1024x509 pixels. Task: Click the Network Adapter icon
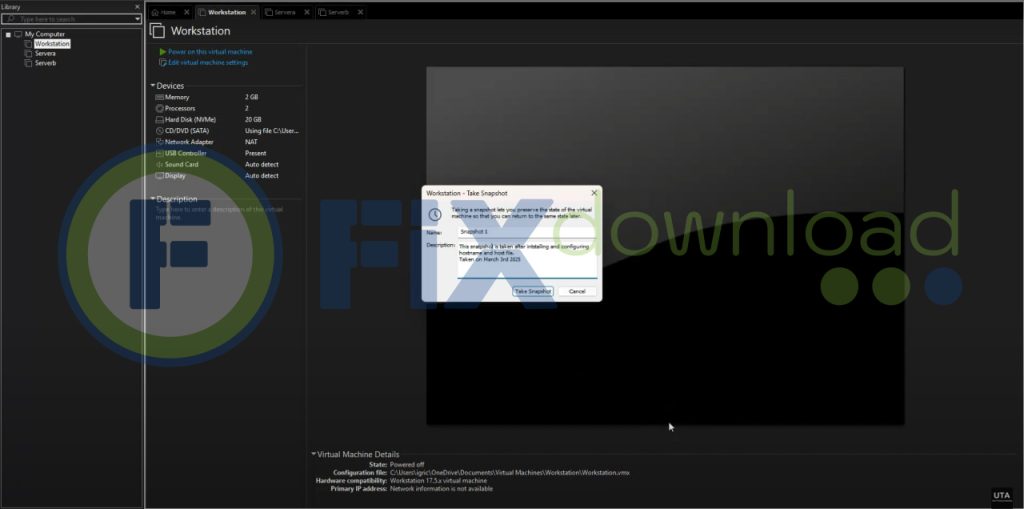click(159, 142)
